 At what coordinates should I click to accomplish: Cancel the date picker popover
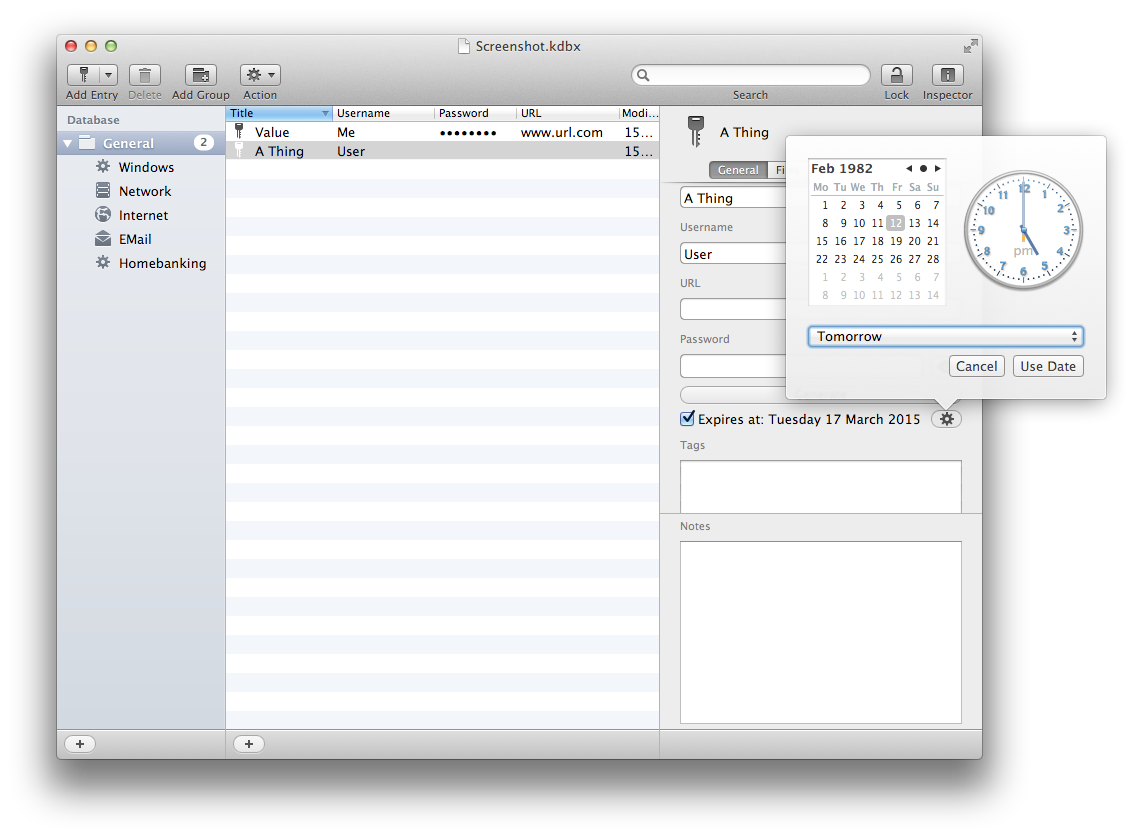pyautogui.click(x=976, y=366)
